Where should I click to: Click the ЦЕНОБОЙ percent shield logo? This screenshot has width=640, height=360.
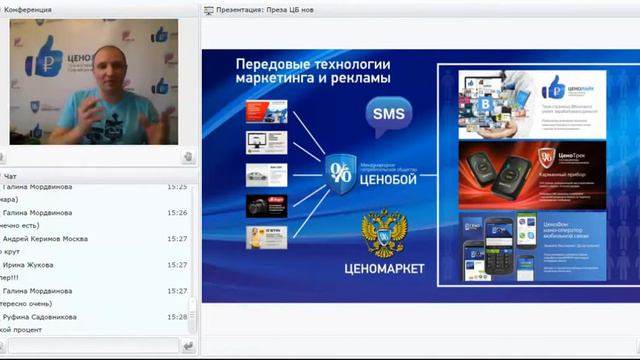340,174
